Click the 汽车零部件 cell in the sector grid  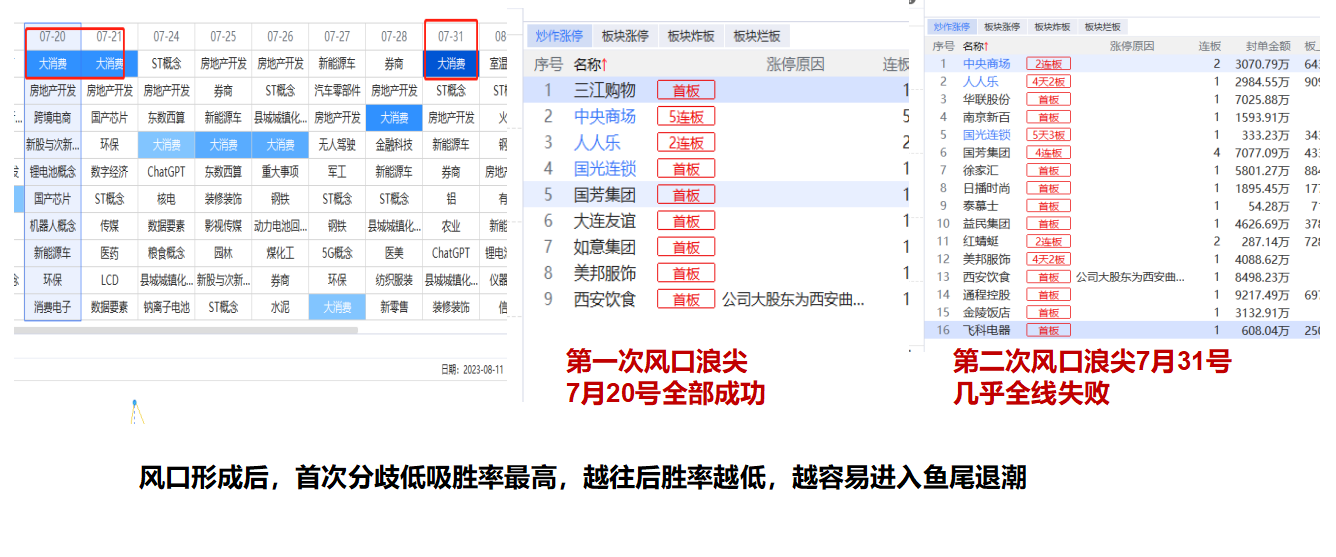click(x=338, y=90)
